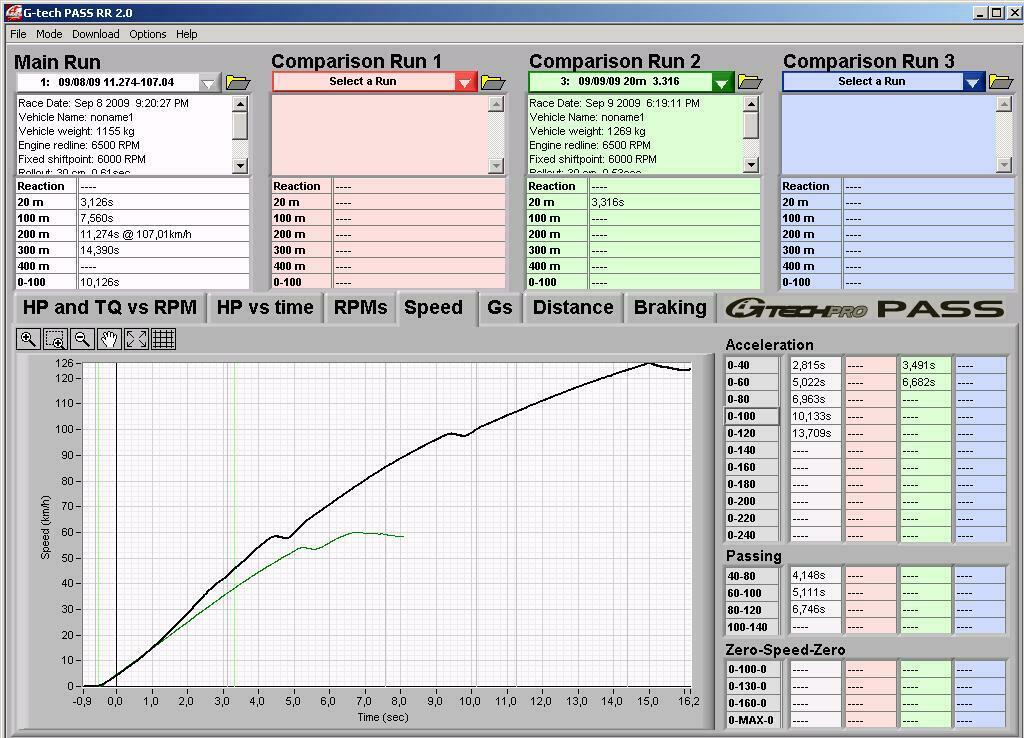This screenshot has height=738, width=1024.
Task: Click the G-tech icon in title bar
Action: 13,12
